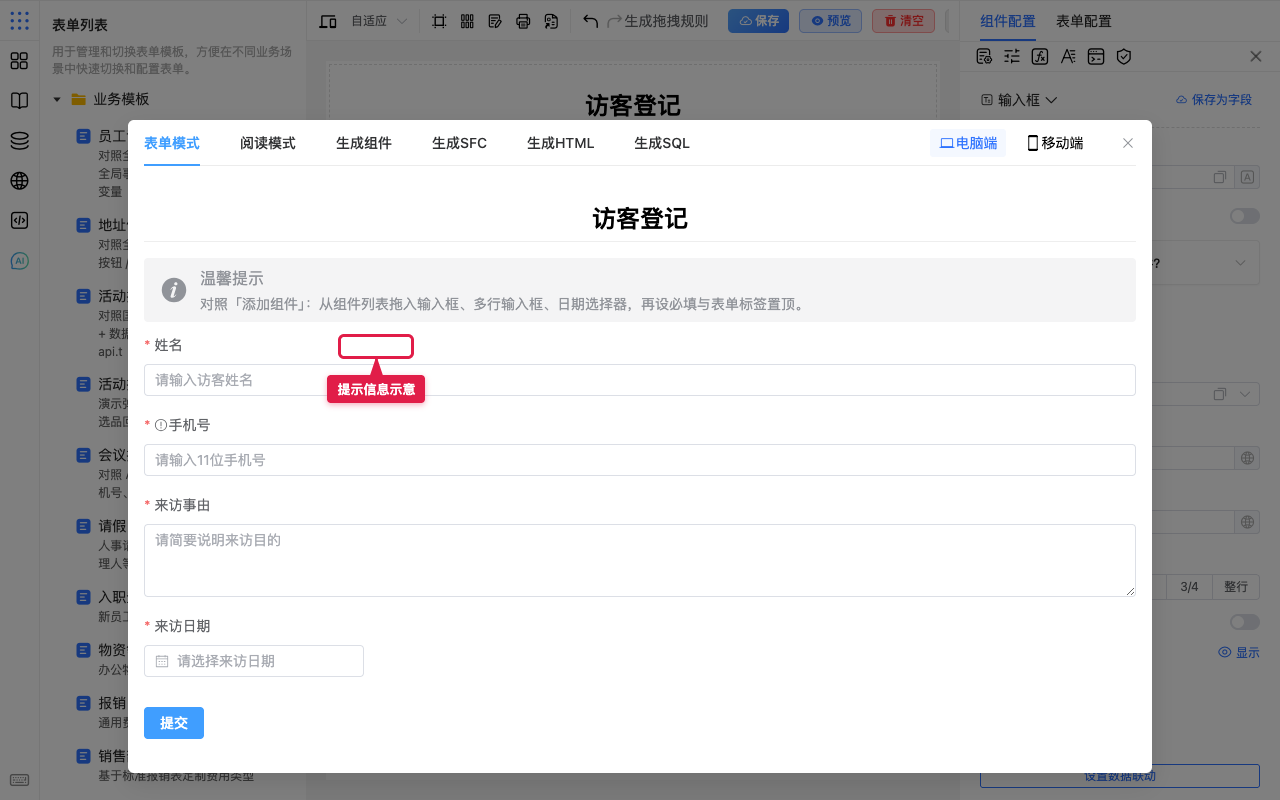The image size is (1280, 800).
Task: Click the form edit pencil icon in toolbar
Action: coord(495,21)
